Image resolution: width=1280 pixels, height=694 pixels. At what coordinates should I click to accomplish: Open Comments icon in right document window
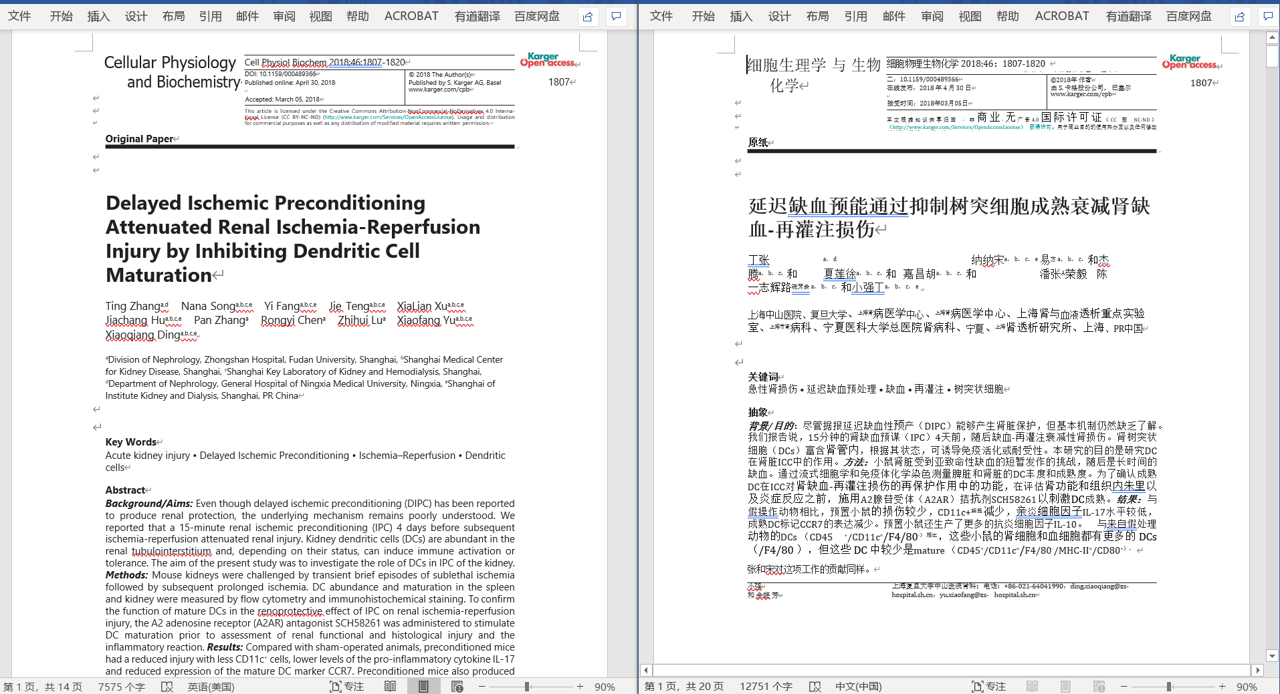[x=1268, y=16]
